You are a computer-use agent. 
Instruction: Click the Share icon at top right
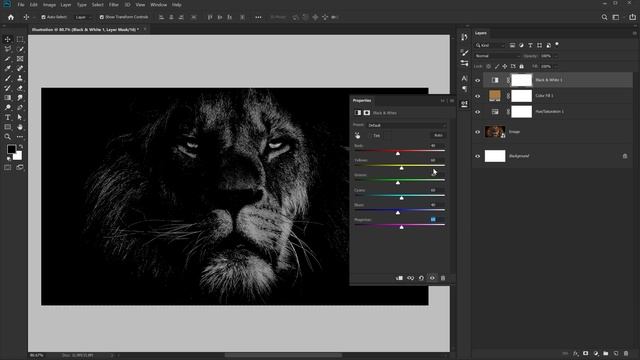(x=632, y=17)
